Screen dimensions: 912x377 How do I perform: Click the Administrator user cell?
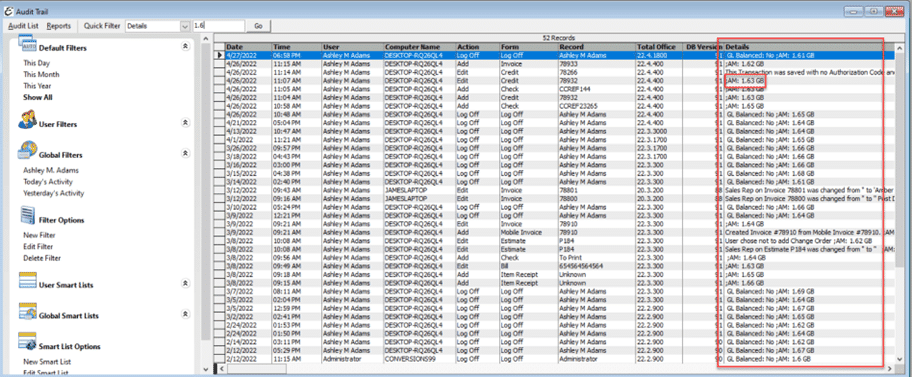tap(352, 359)
